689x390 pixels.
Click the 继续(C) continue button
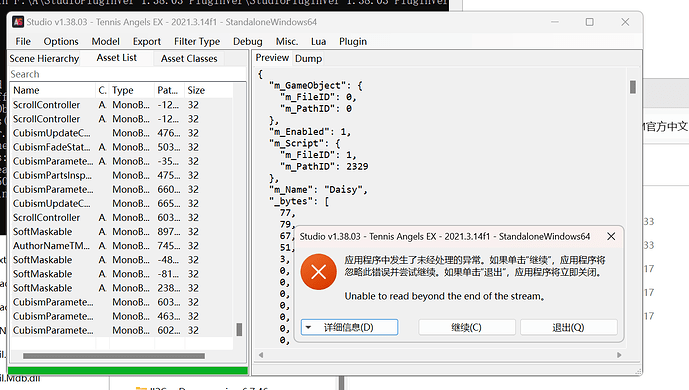467,327
